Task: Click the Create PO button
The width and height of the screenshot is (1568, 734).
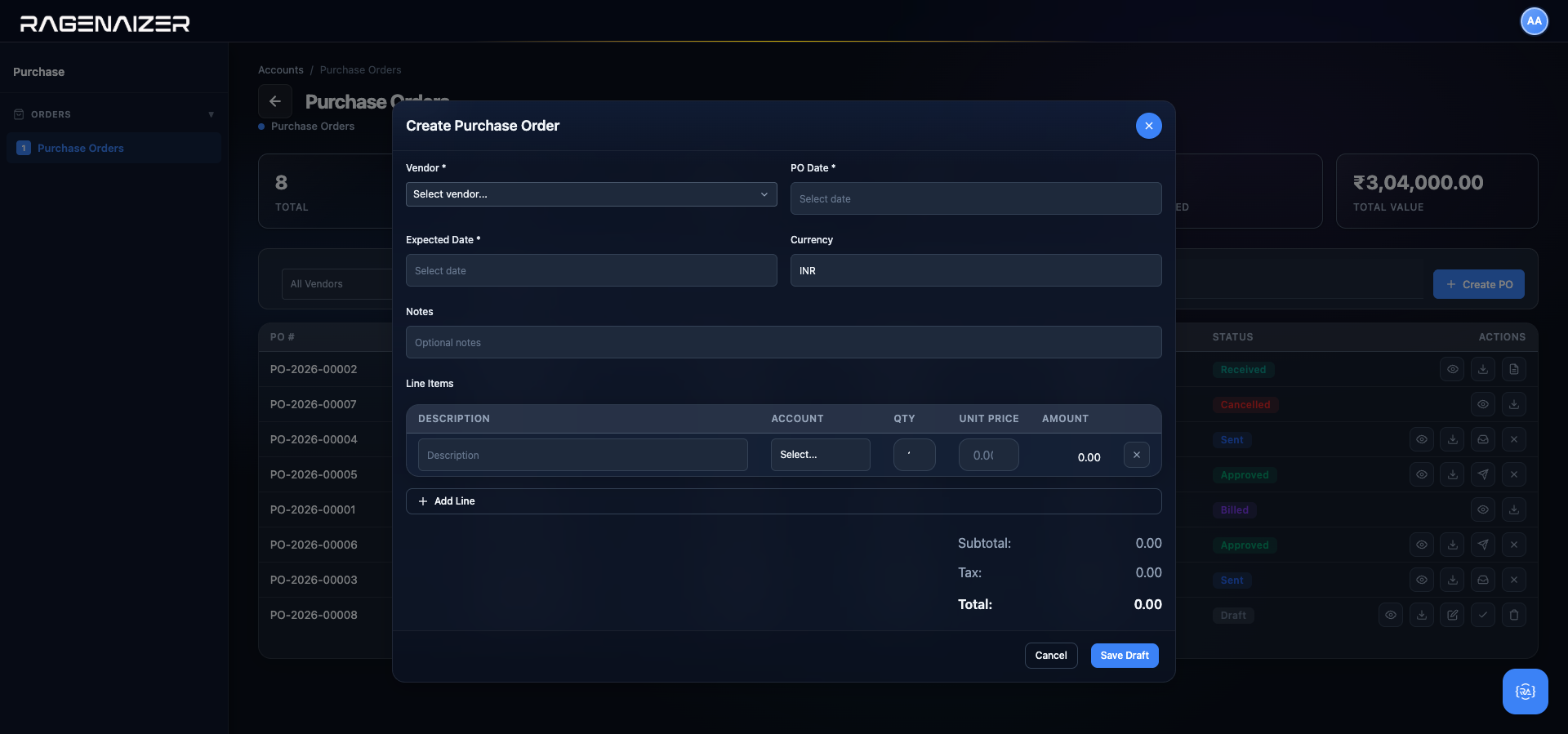Action: [1479, 284]
